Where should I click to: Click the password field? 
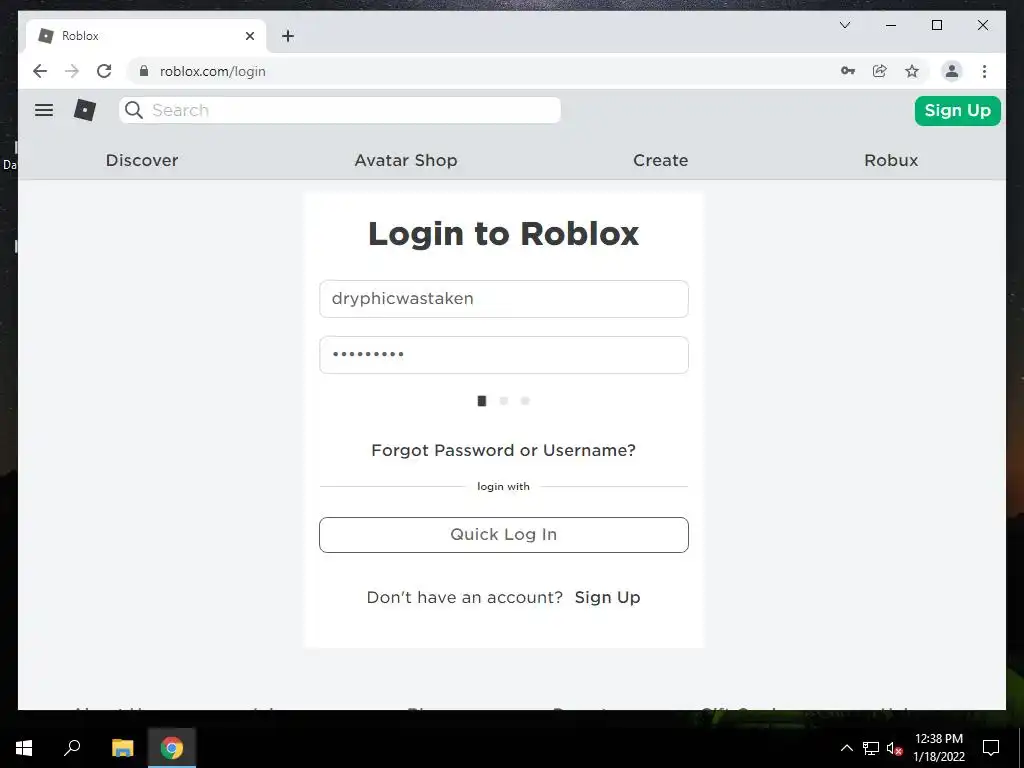pos(504,355)
